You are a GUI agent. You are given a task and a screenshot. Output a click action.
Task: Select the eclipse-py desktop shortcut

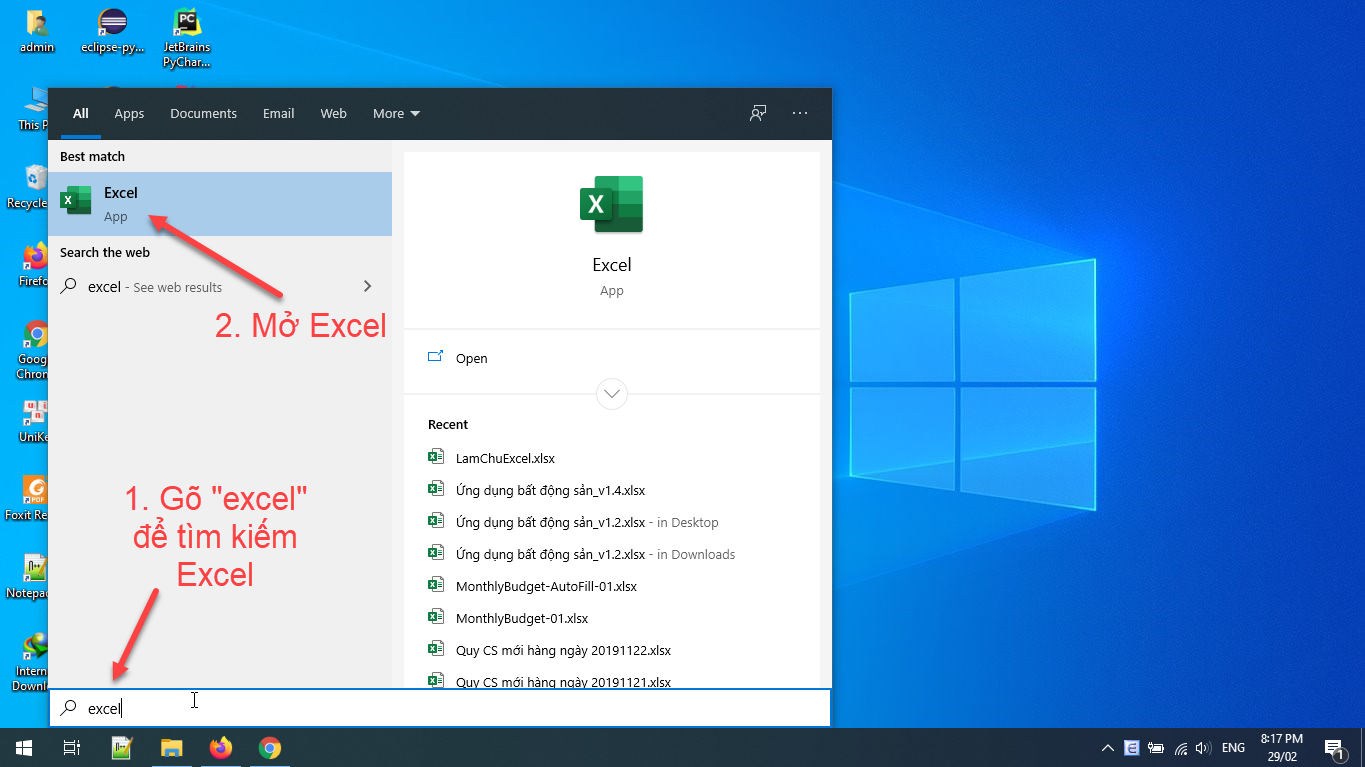pos(112,30)
